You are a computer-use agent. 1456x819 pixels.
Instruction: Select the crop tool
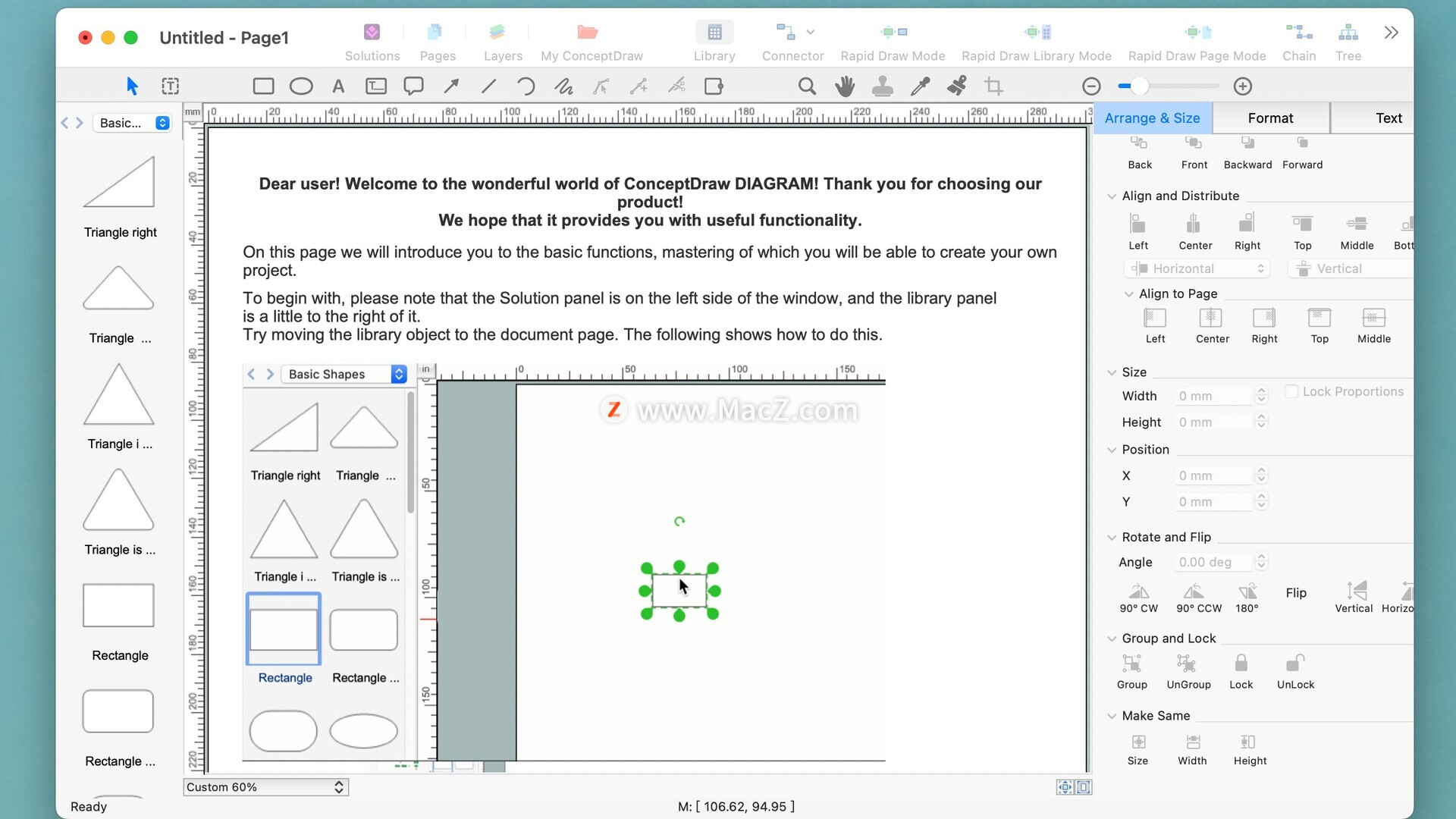click(x=993, y=86)
